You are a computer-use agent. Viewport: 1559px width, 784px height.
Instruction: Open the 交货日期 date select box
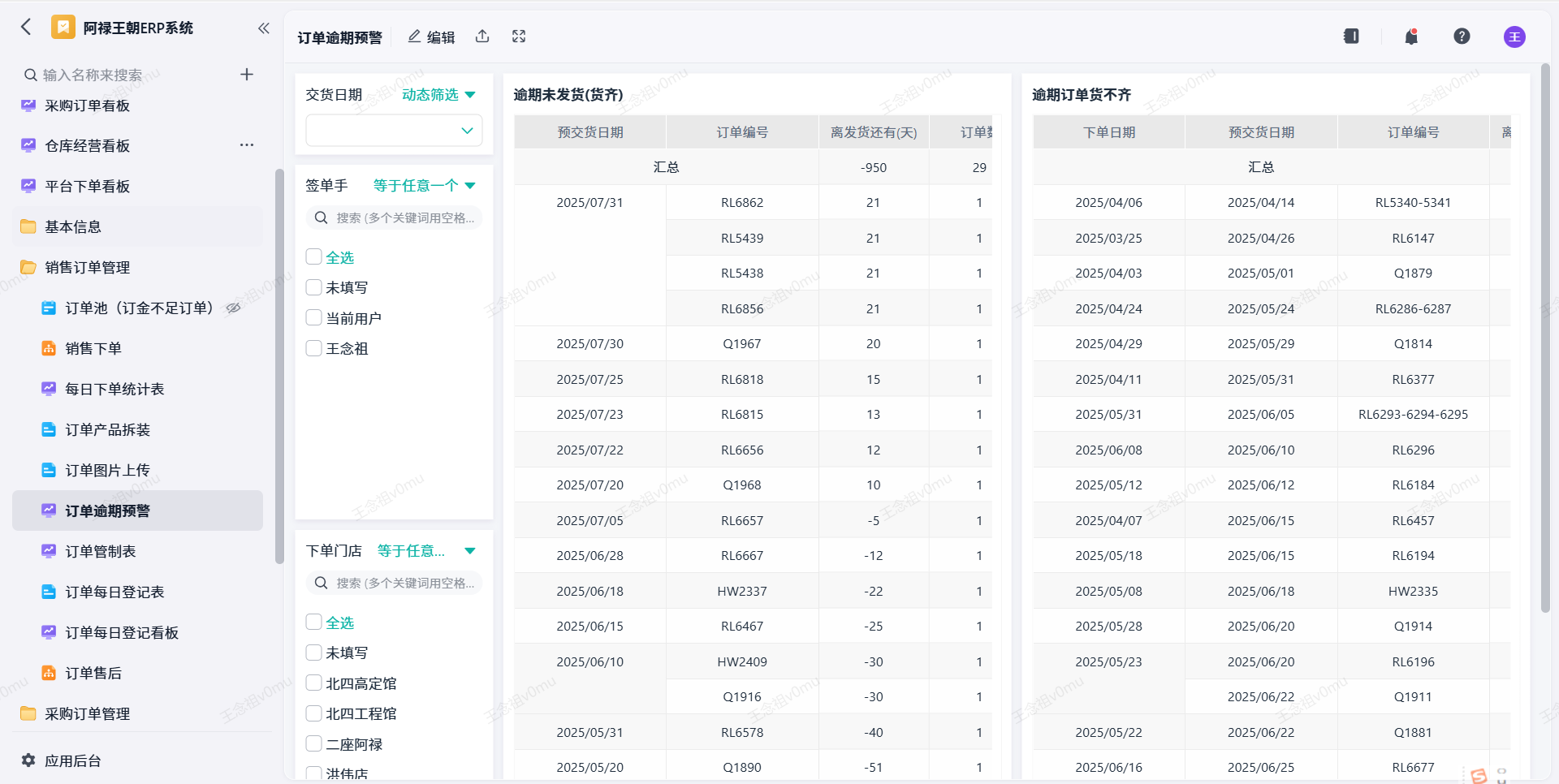[394, 131]
